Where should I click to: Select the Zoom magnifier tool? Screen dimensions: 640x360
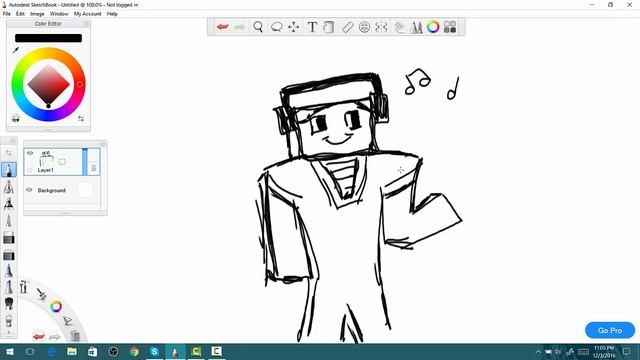[x=258, y=27]
